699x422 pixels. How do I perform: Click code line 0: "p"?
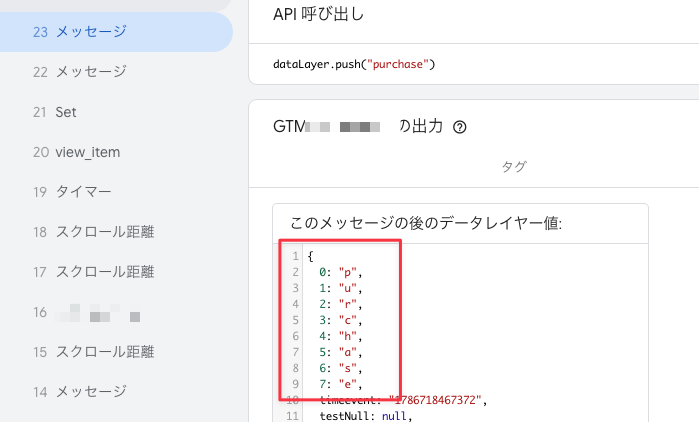(341, 272)
